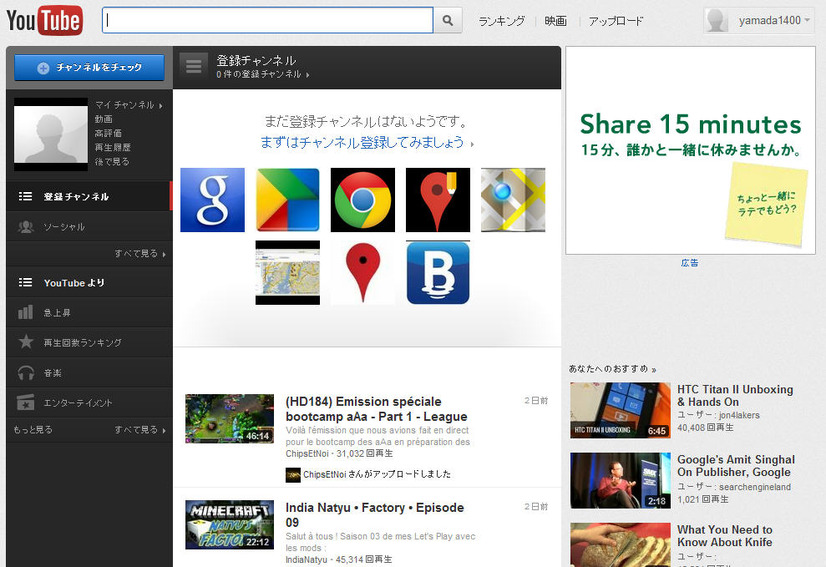
Task: Click the 急上昇 bar chart icon
Action: pyautogui.click(x=25, y=312)
